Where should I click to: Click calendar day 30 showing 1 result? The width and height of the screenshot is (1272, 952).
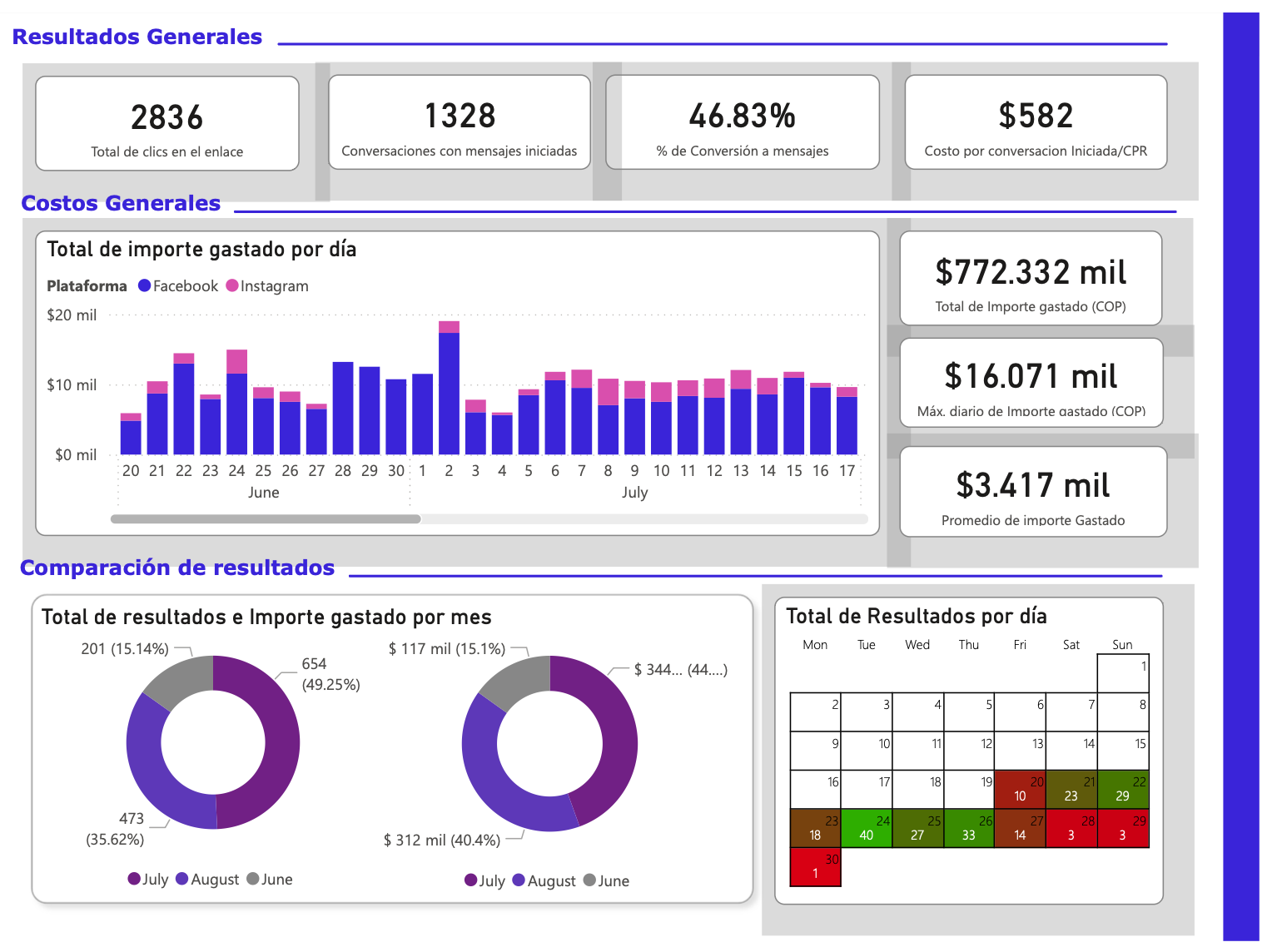click(815, 867)
